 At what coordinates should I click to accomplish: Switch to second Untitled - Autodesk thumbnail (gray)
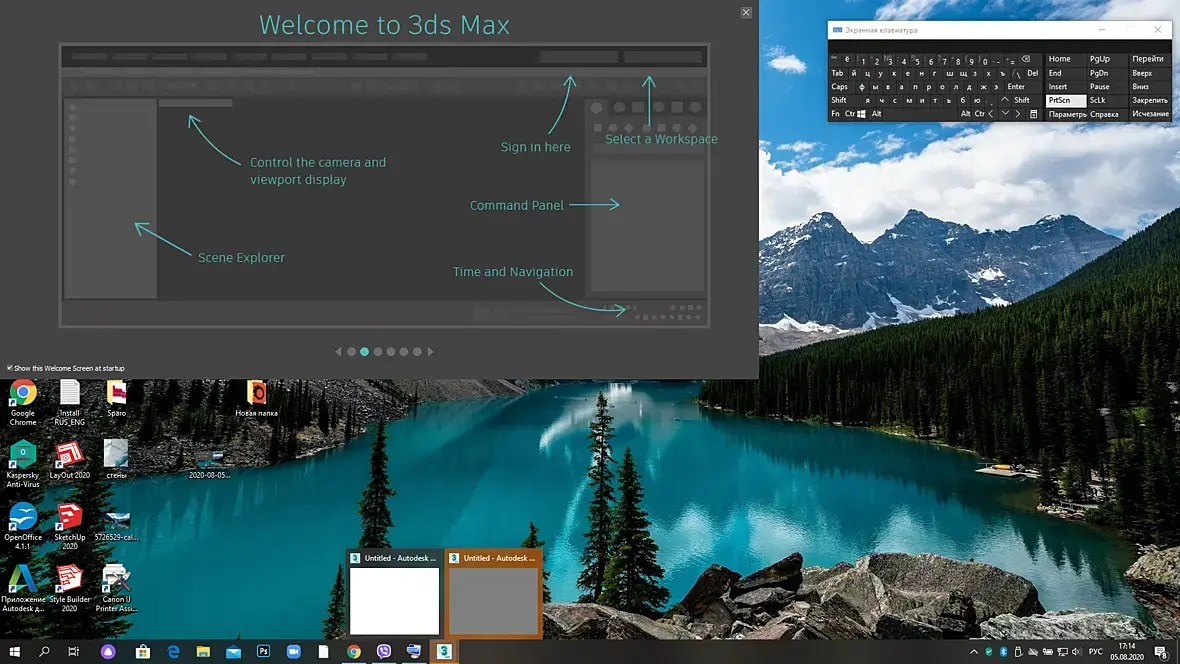[x=494, y=594]
